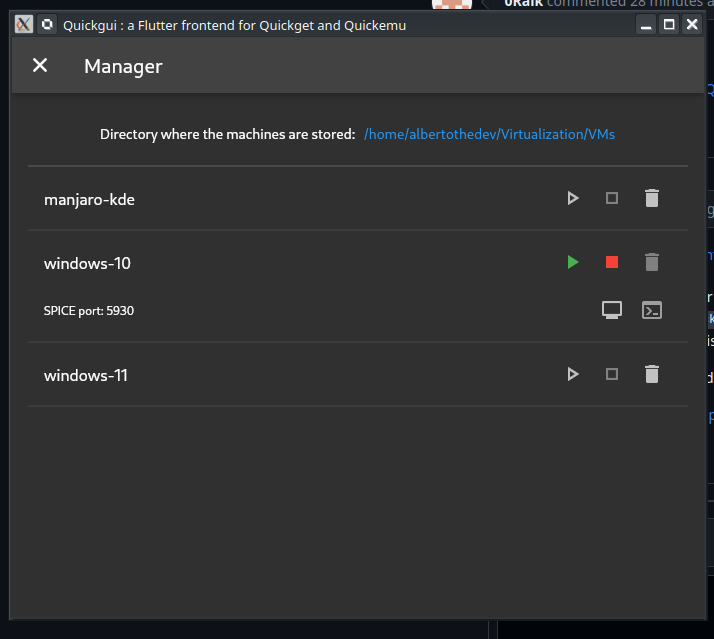Minimize the Quickgui window
Image resolution: width=714 pixels, height=639 pixels.
[646, 25]
